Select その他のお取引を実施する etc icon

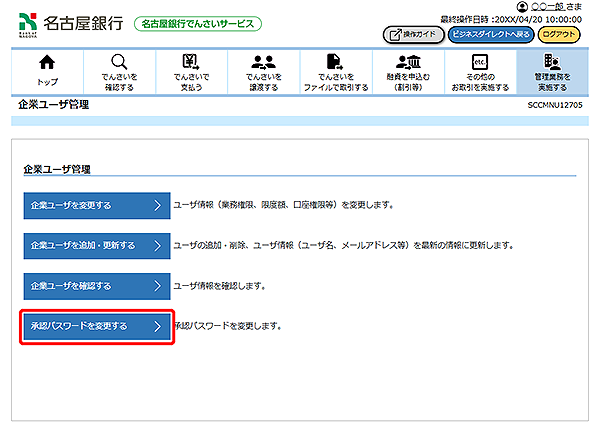point(479,63)
